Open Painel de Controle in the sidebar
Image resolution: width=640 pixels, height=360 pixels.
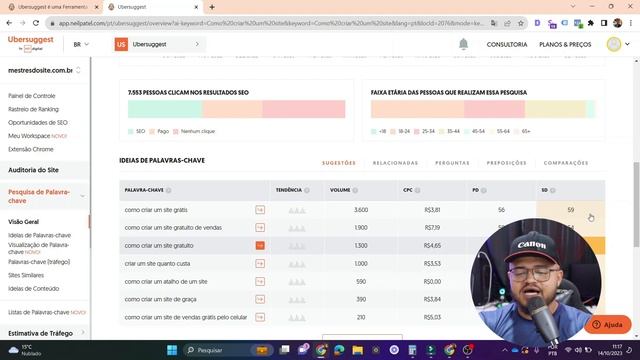(31, 96)
